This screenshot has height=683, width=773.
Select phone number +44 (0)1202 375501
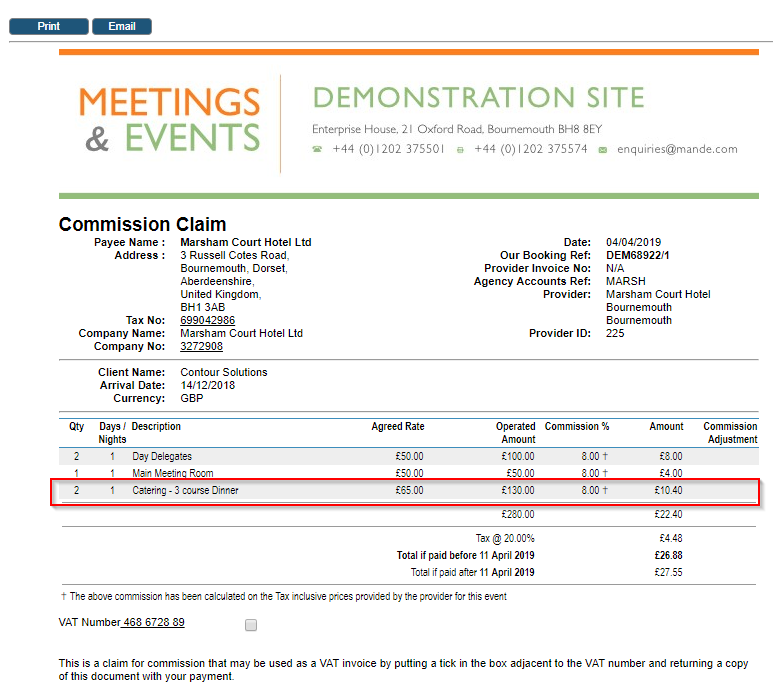coord(388,149)
